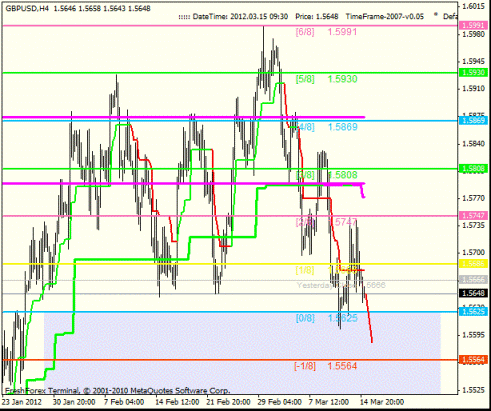Click the [6/8] 1.5991 Murrey level label

tap(326, 32)
